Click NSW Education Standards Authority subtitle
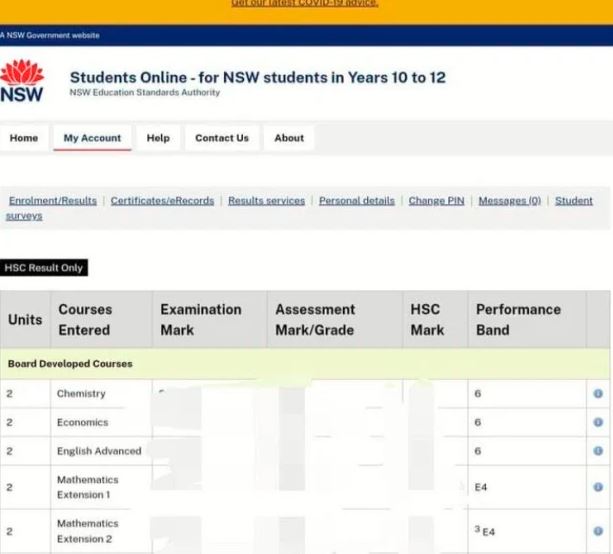 point(145,92)
